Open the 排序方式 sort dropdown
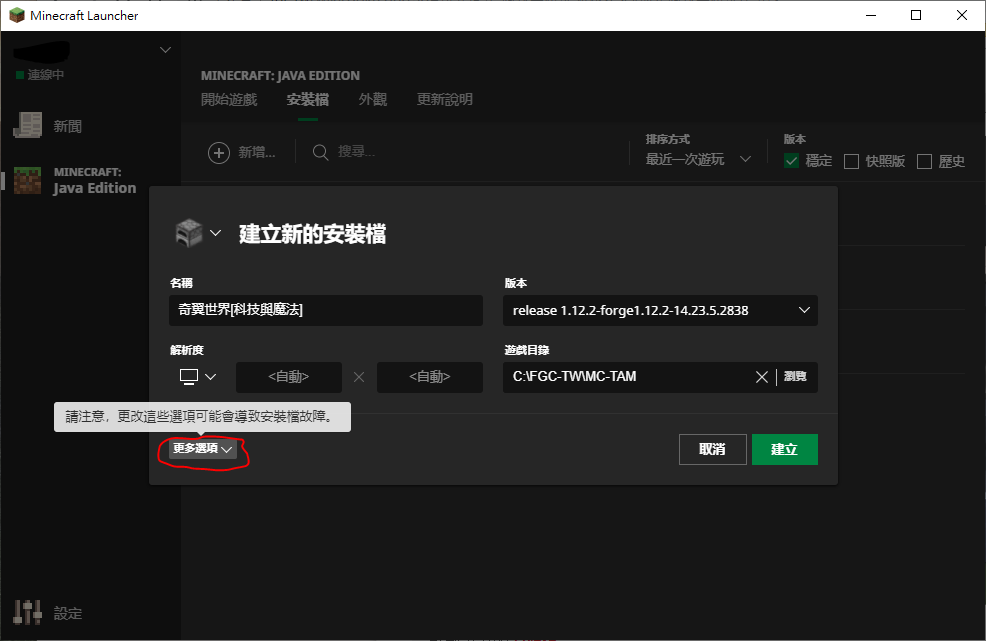 [698, 159]
